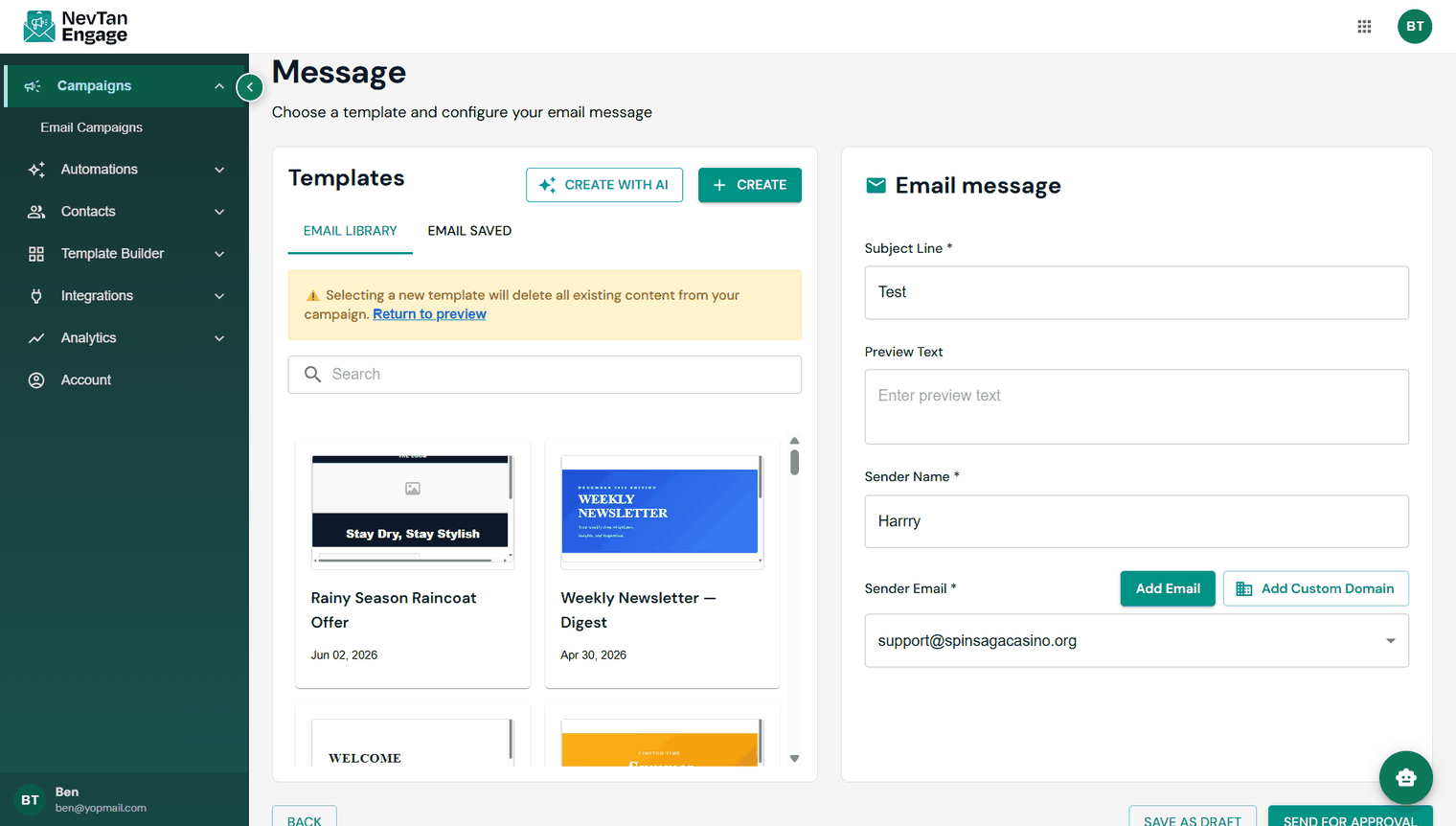Click the NevTan Engage logo
This screenshot has width=1456, height=826.
point(76,27)
